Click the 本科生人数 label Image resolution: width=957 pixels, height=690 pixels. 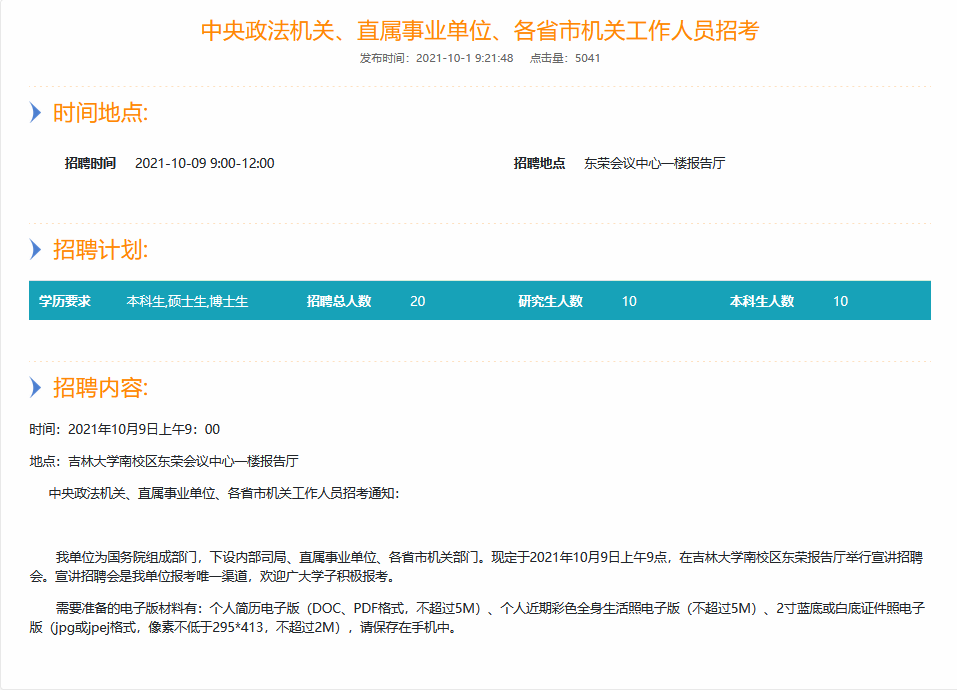click(762, 301)
